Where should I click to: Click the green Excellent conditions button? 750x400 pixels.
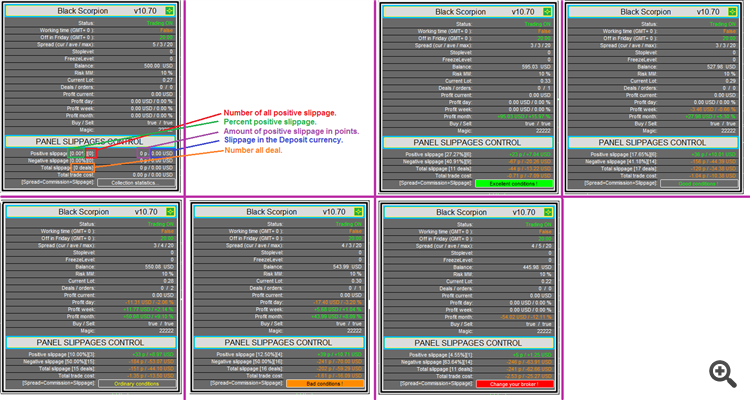[514, 184]
